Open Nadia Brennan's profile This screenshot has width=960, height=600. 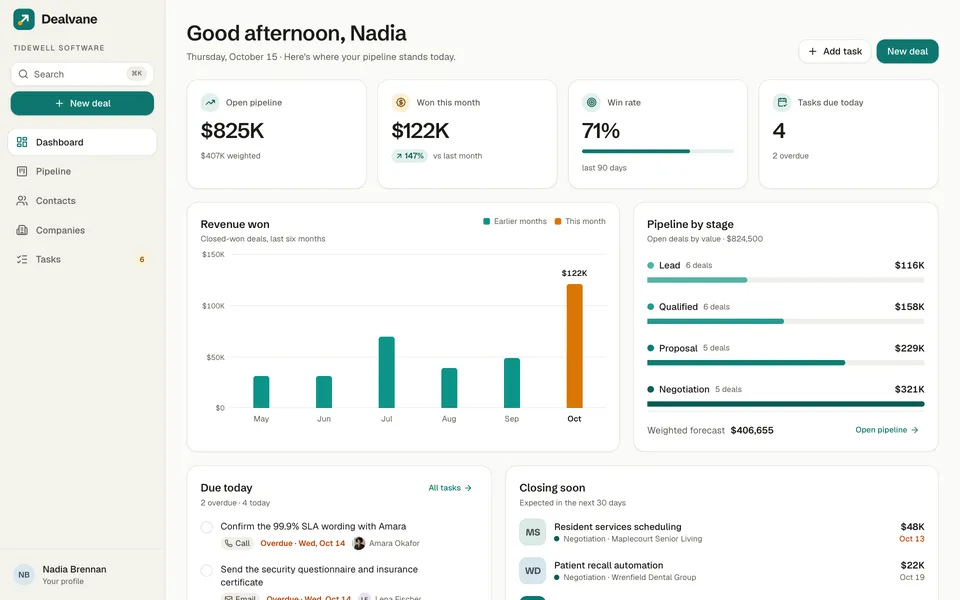point(82,575)
